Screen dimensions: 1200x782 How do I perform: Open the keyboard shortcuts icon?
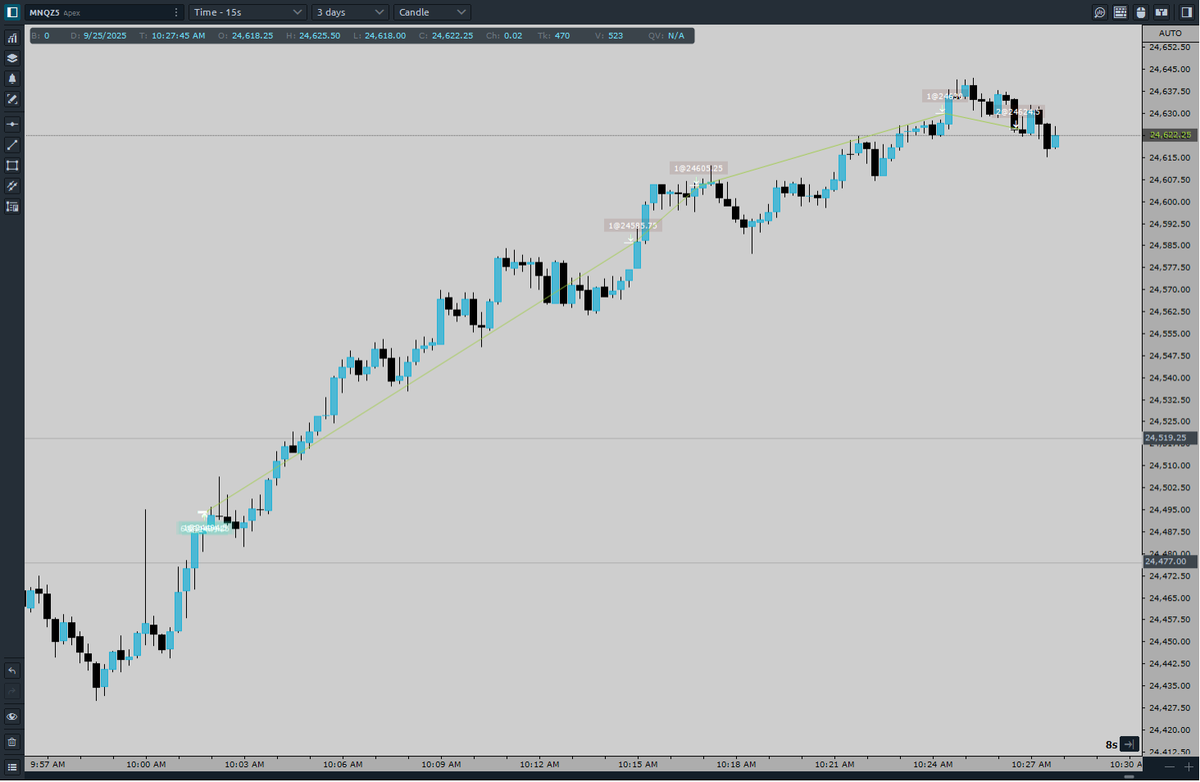(x=1120, y=12)
